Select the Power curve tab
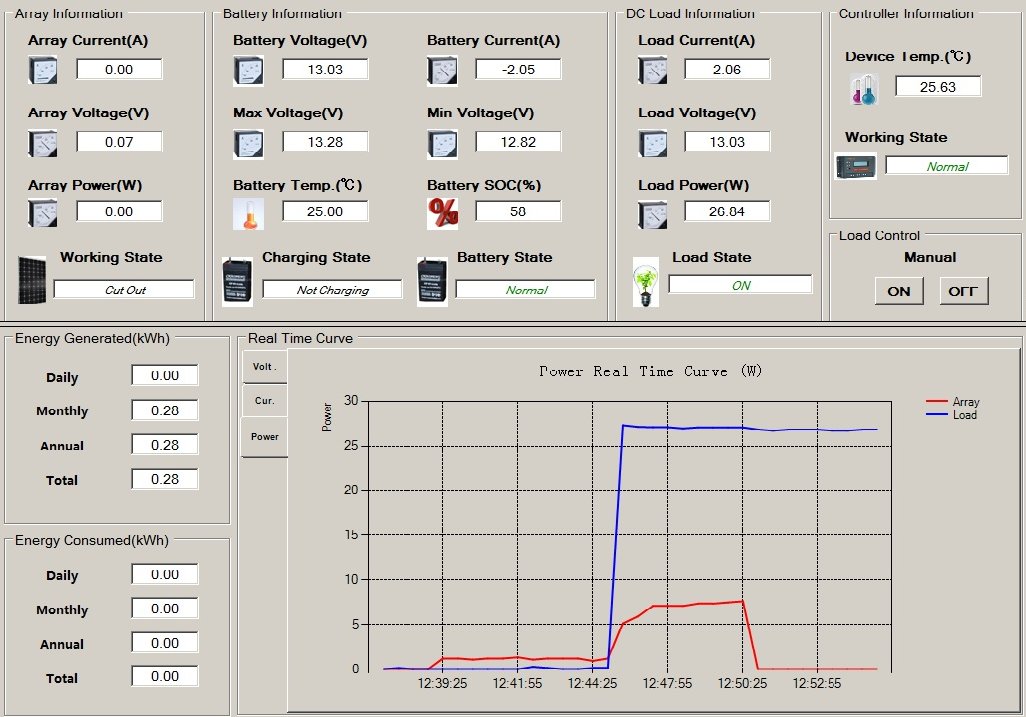The image size is (1026, 717). tap(264, 437)
